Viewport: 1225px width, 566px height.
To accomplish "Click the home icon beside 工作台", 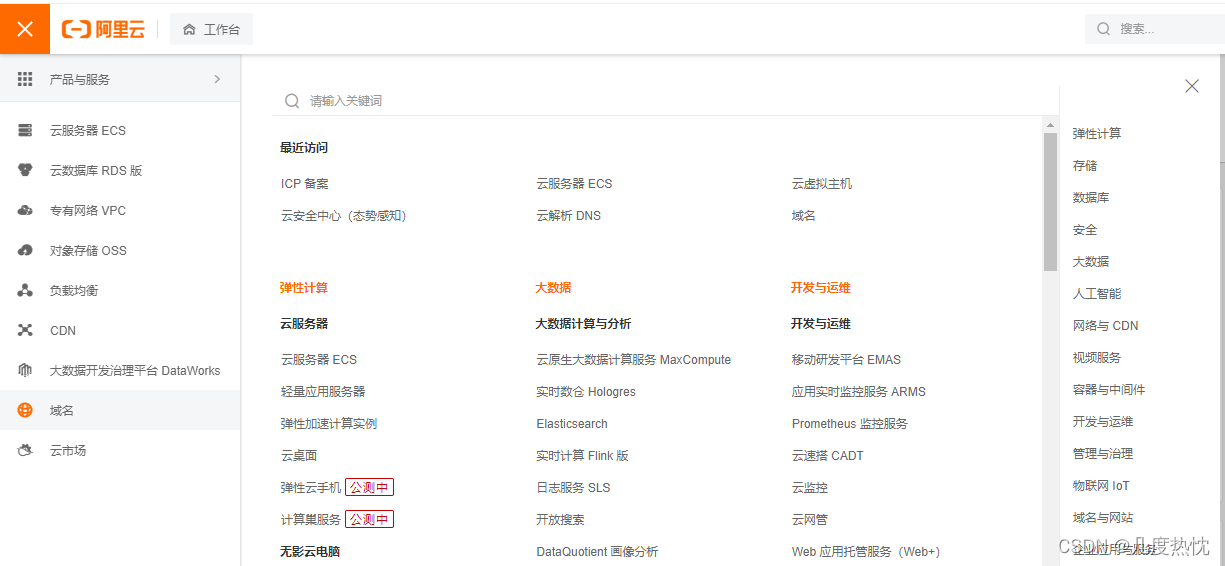I will [189, 30].
